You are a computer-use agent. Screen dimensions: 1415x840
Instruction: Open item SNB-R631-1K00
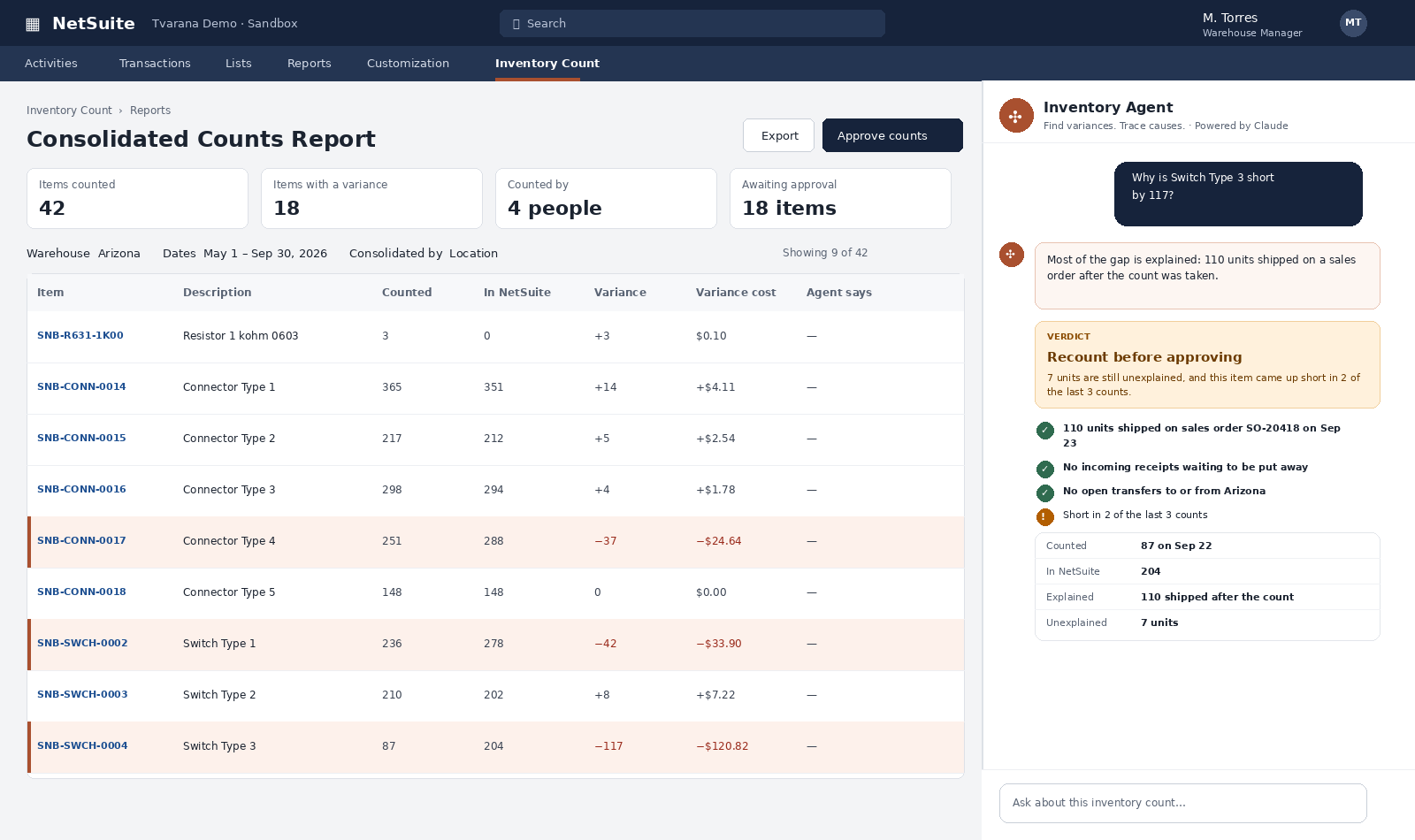(x=80, y=336)
